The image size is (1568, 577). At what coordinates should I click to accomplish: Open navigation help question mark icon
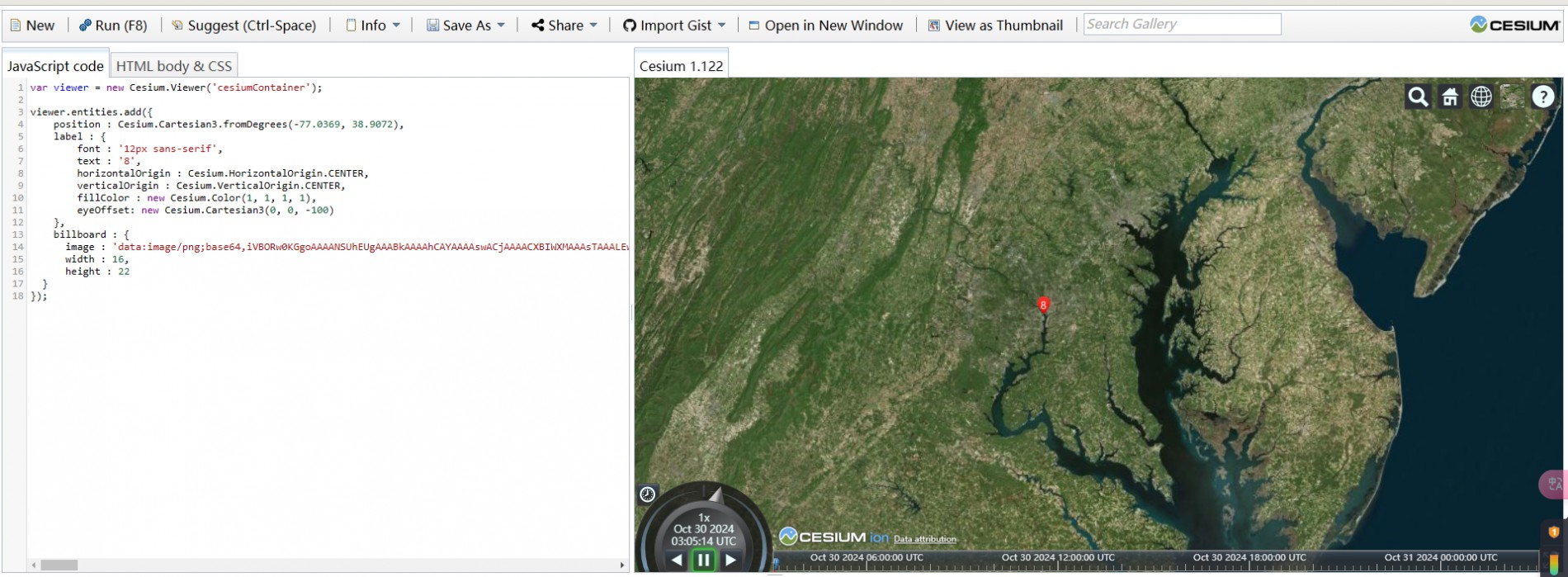pos(1543,97)
